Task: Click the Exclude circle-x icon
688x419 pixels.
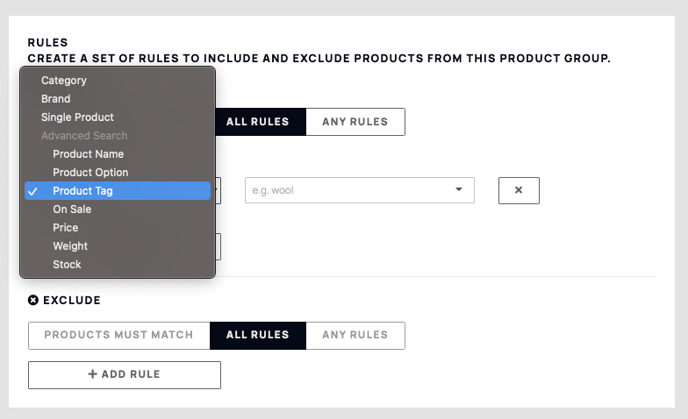Action: 33,300
